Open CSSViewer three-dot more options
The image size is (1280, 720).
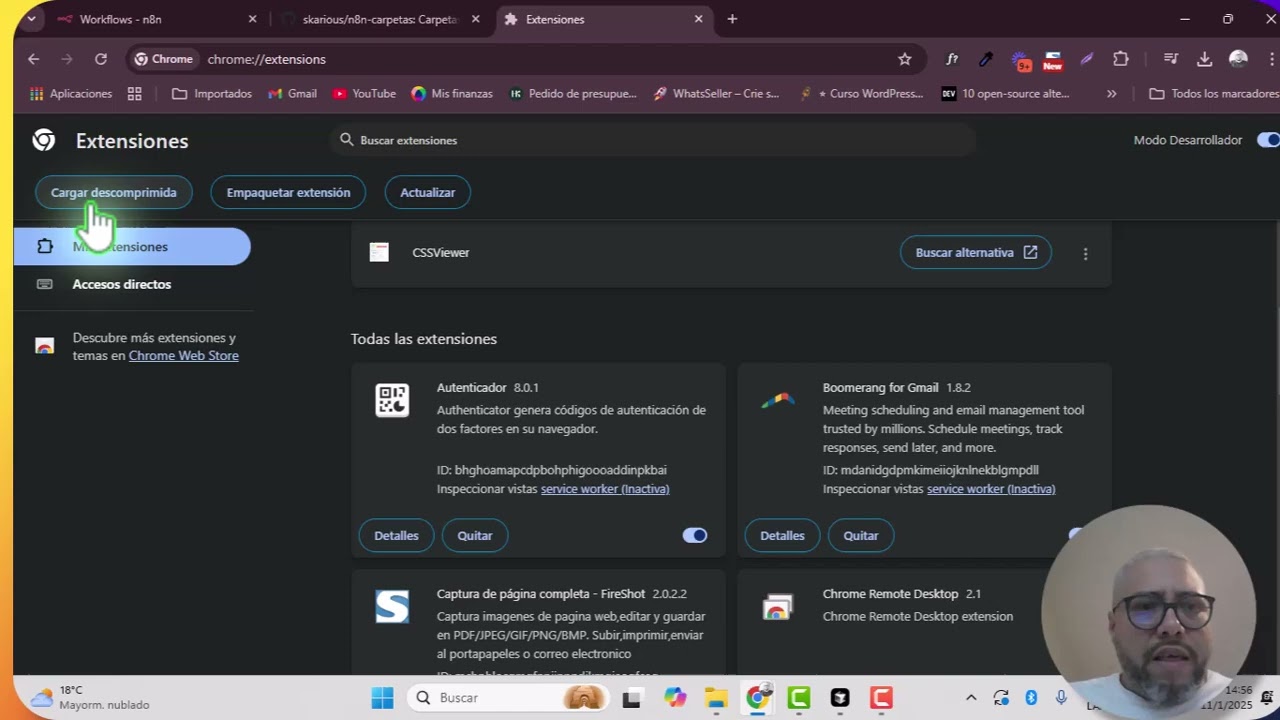1085,254
